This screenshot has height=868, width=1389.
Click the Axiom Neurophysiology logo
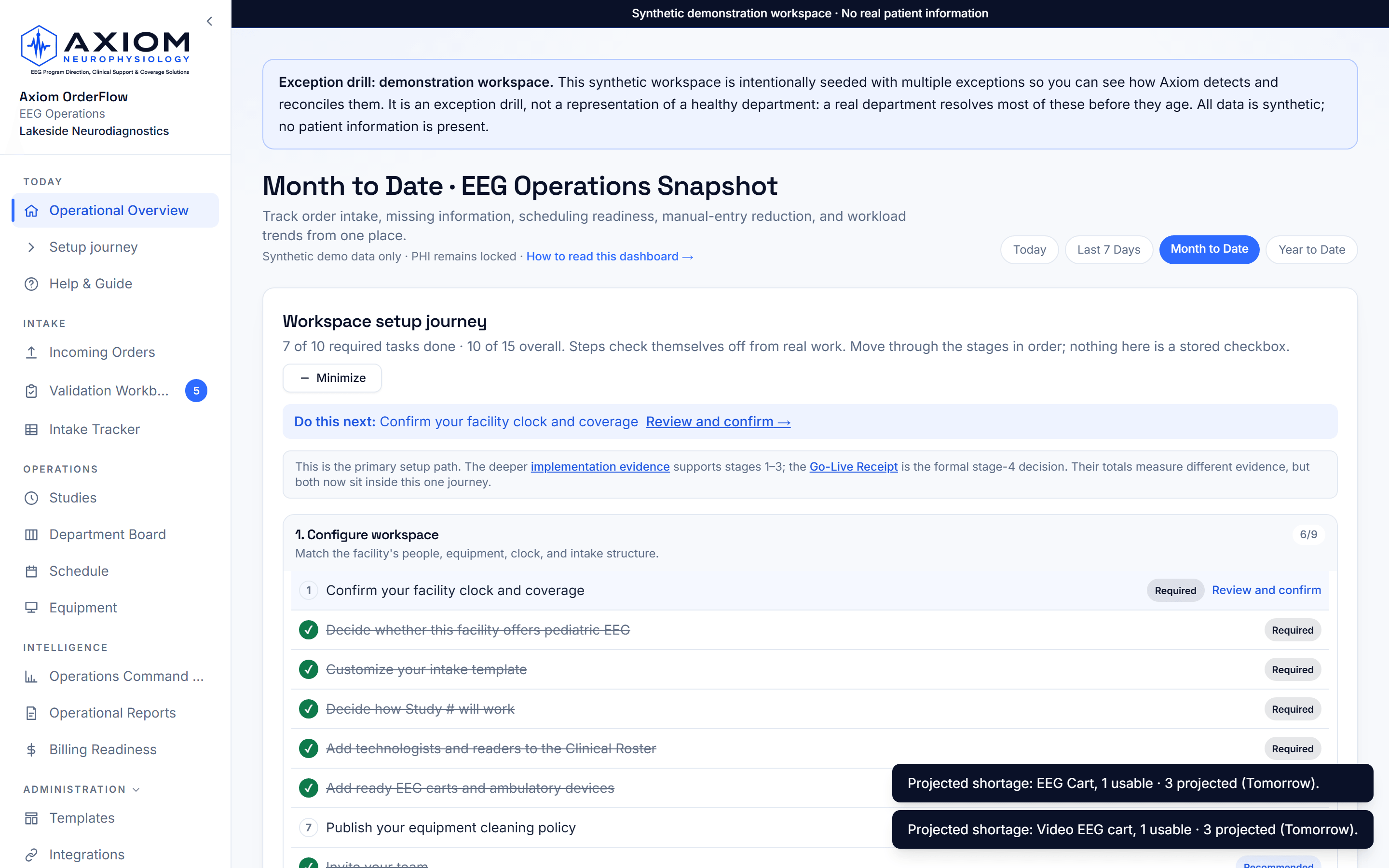click(x=105, y=50)
